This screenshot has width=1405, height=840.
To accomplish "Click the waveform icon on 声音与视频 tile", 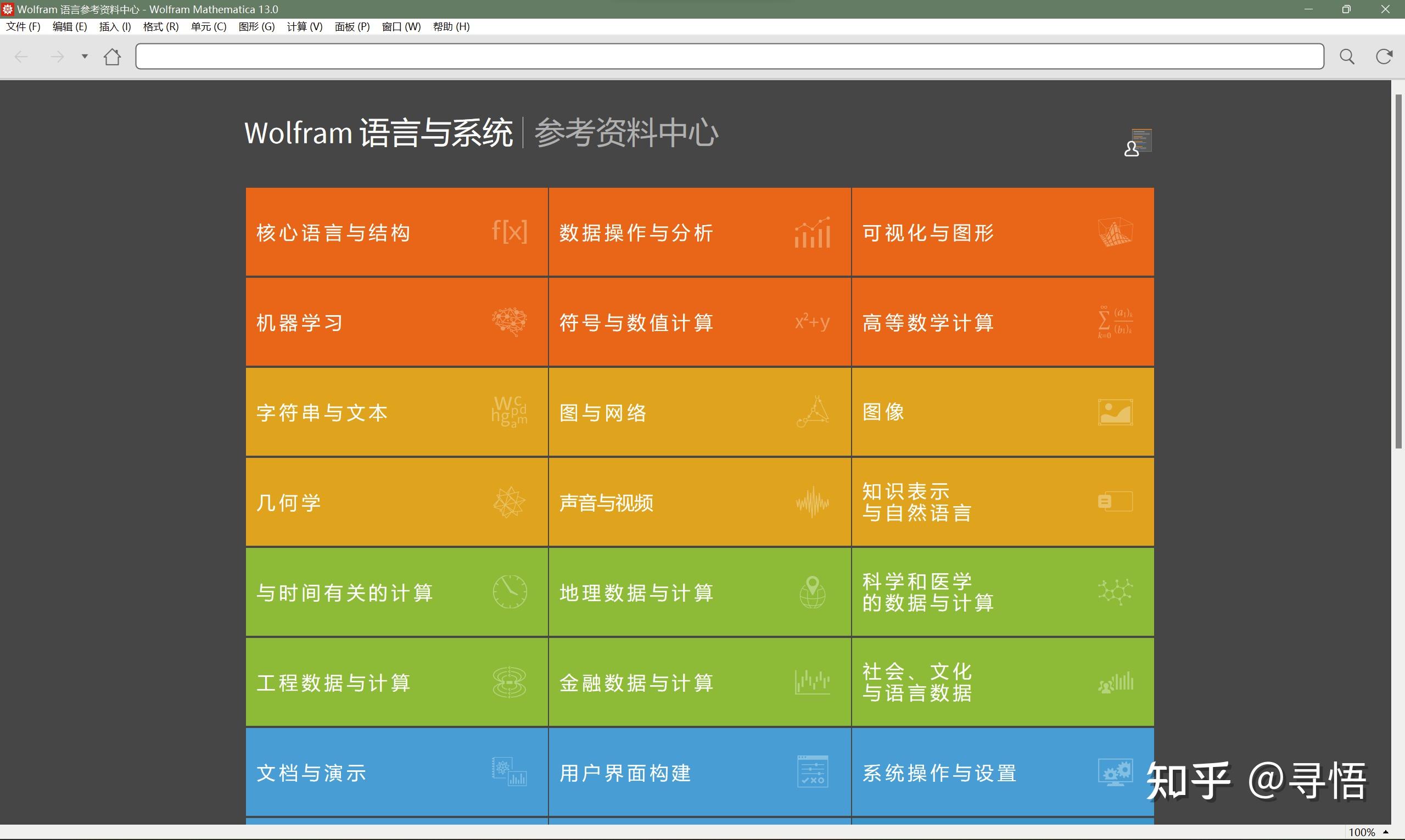I will tap(813, 502).
